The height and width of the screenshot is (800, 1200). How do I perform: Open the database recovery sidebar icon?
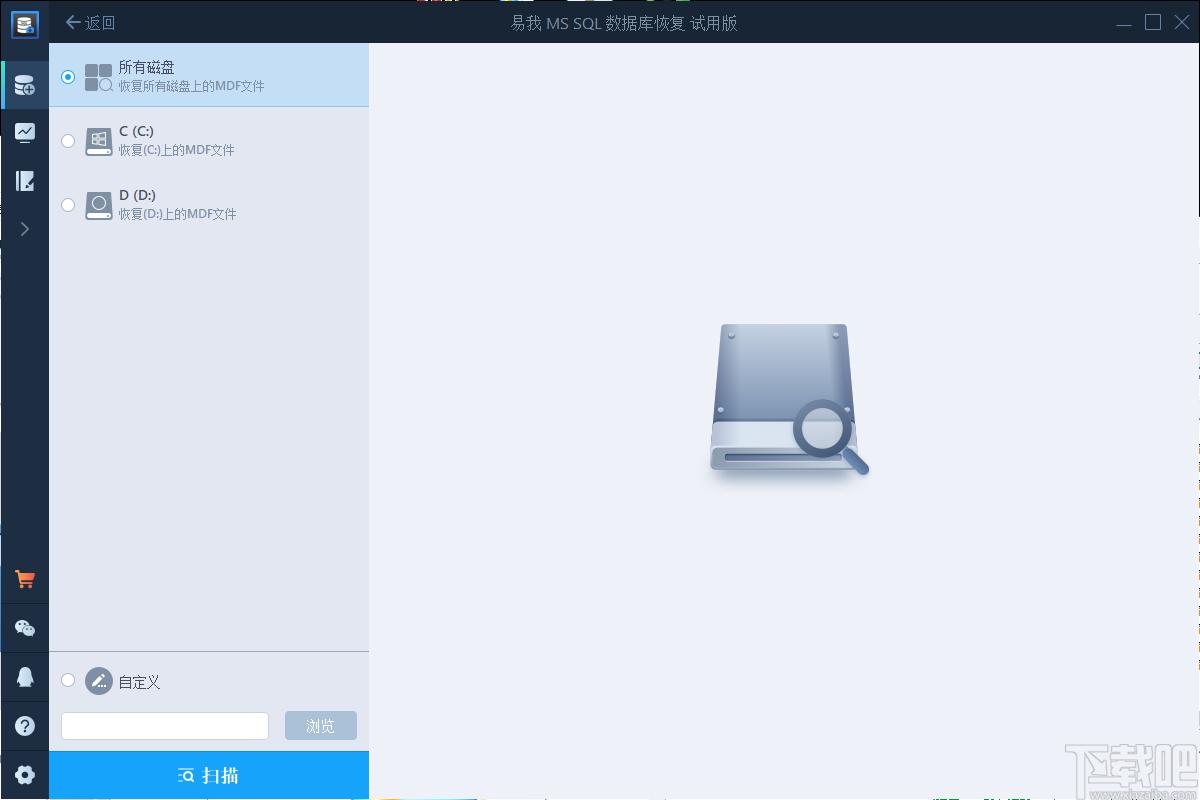point(24,85)
